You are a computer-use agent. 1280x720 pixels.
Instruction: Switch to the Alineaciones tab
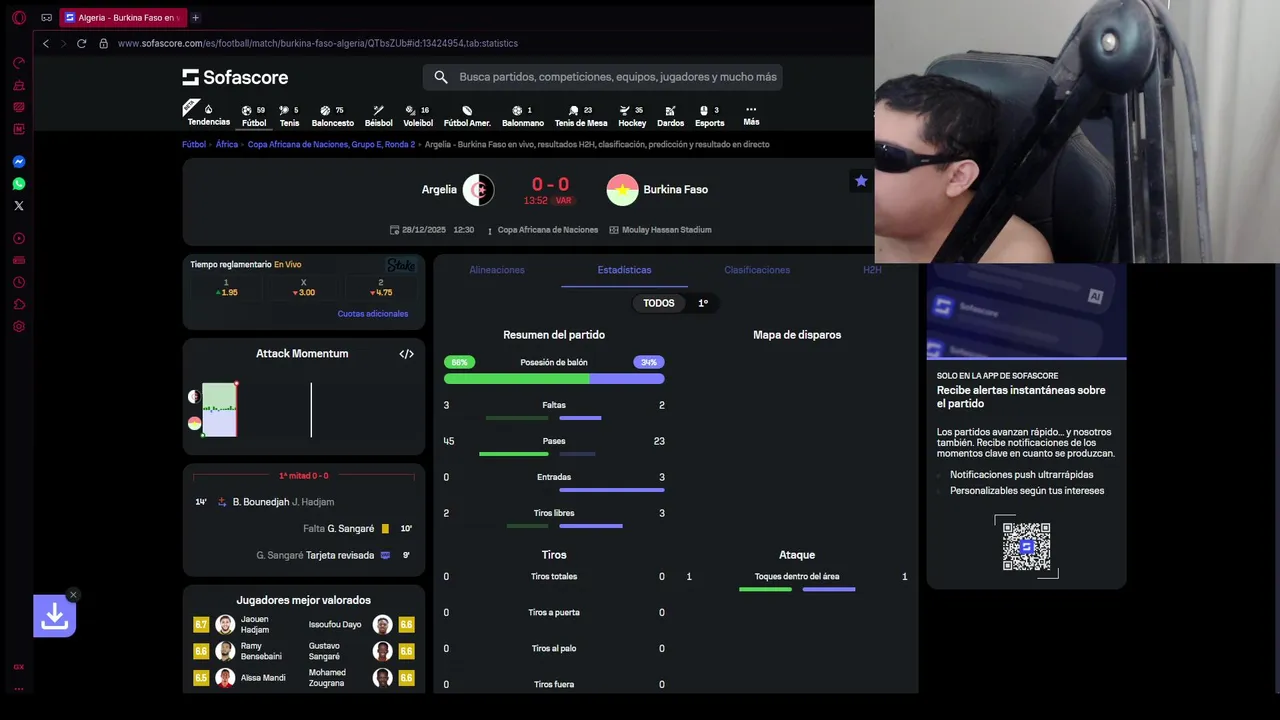point(497,270)
